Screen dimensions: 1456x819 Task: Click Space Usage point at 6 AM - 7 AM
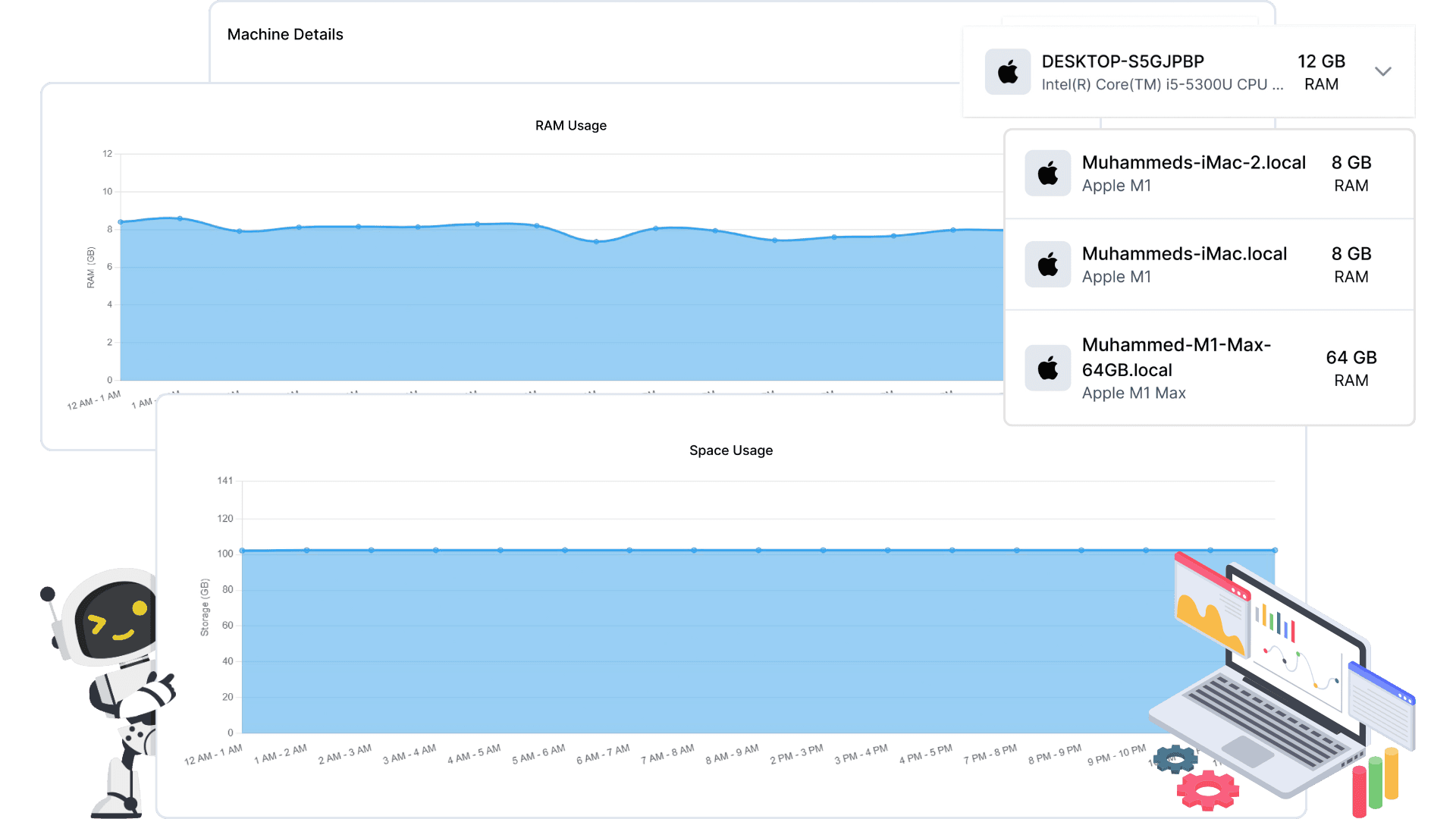[x=629, y=551]
